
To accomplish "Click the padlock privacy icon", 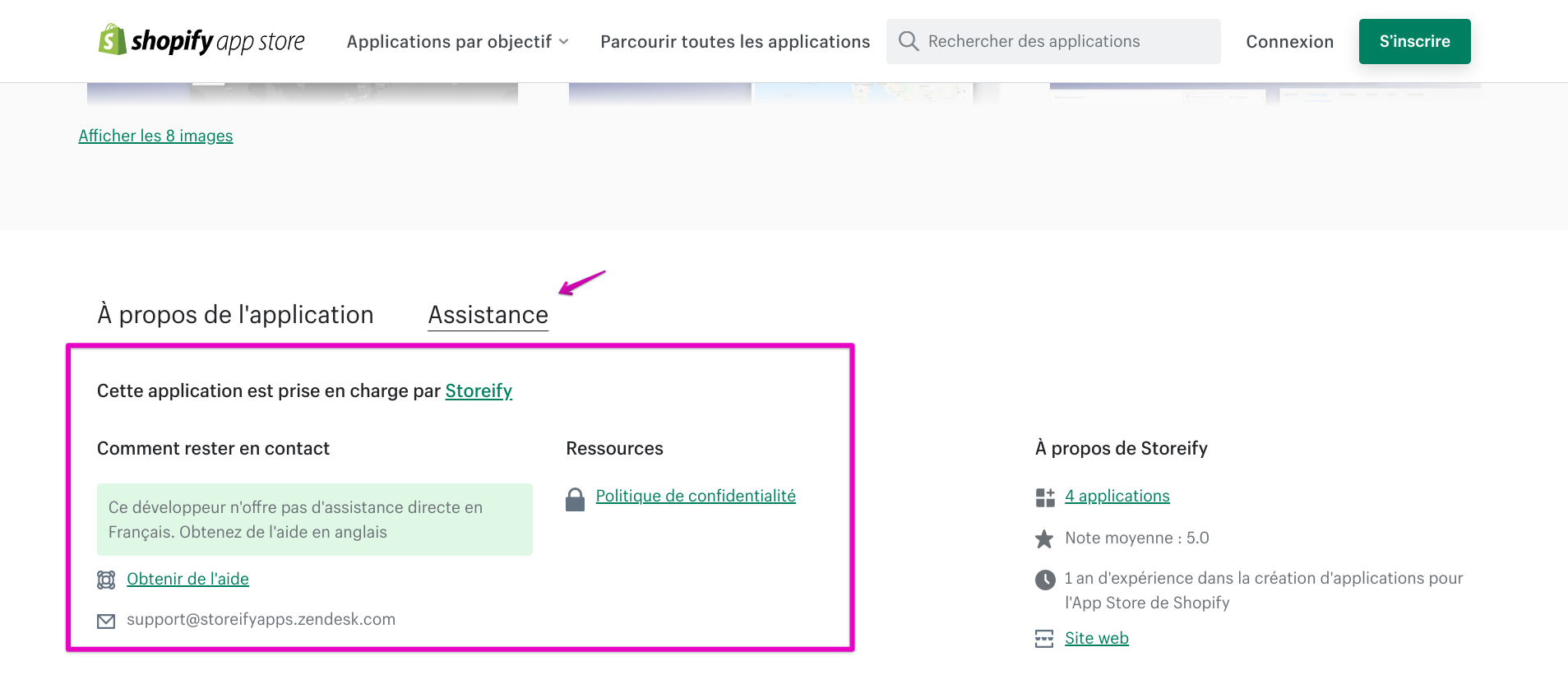I will pos(576,499).
